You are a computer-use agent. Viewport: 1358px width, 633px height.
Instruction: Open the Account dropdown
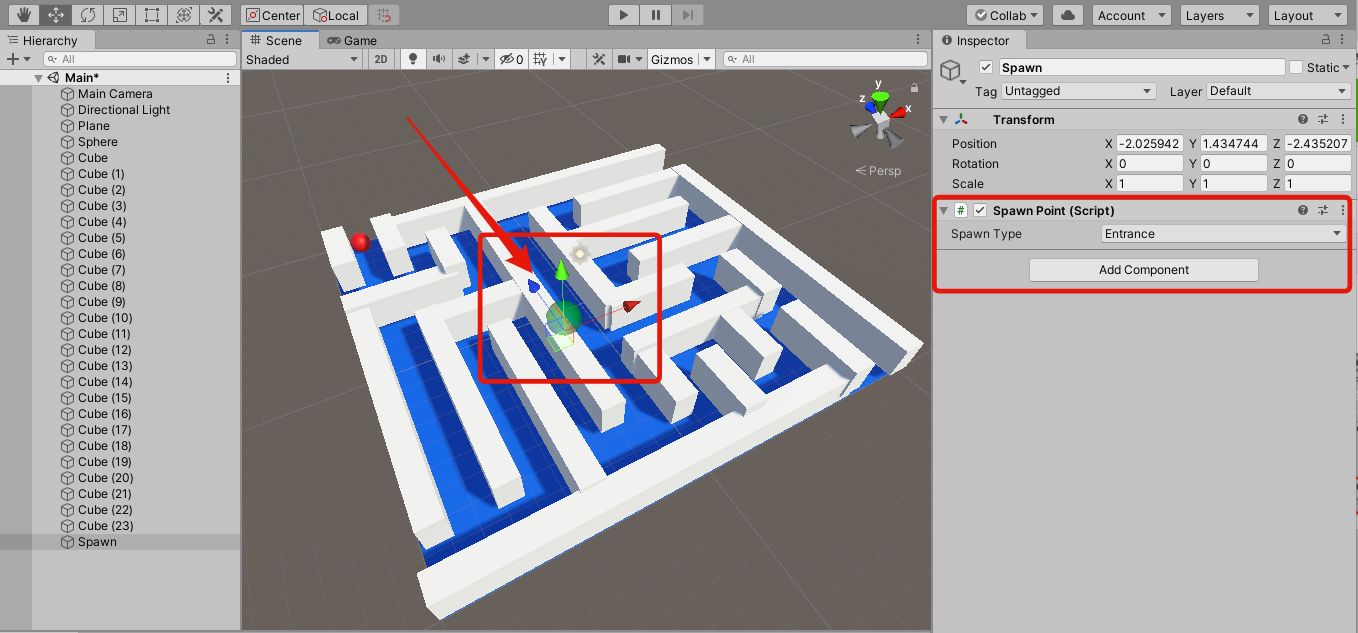coord(1131,15)
